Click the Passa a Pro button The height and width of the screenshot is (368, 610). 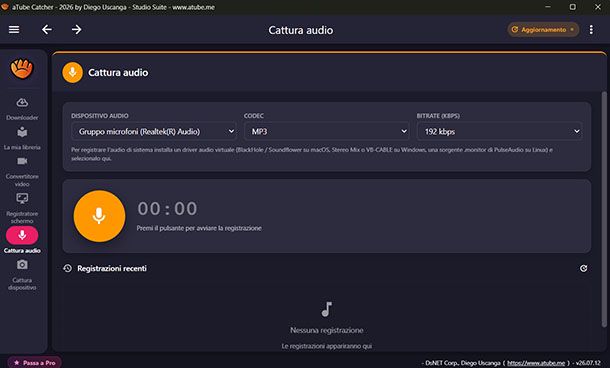pyautogui.click(x=34, y=363)
